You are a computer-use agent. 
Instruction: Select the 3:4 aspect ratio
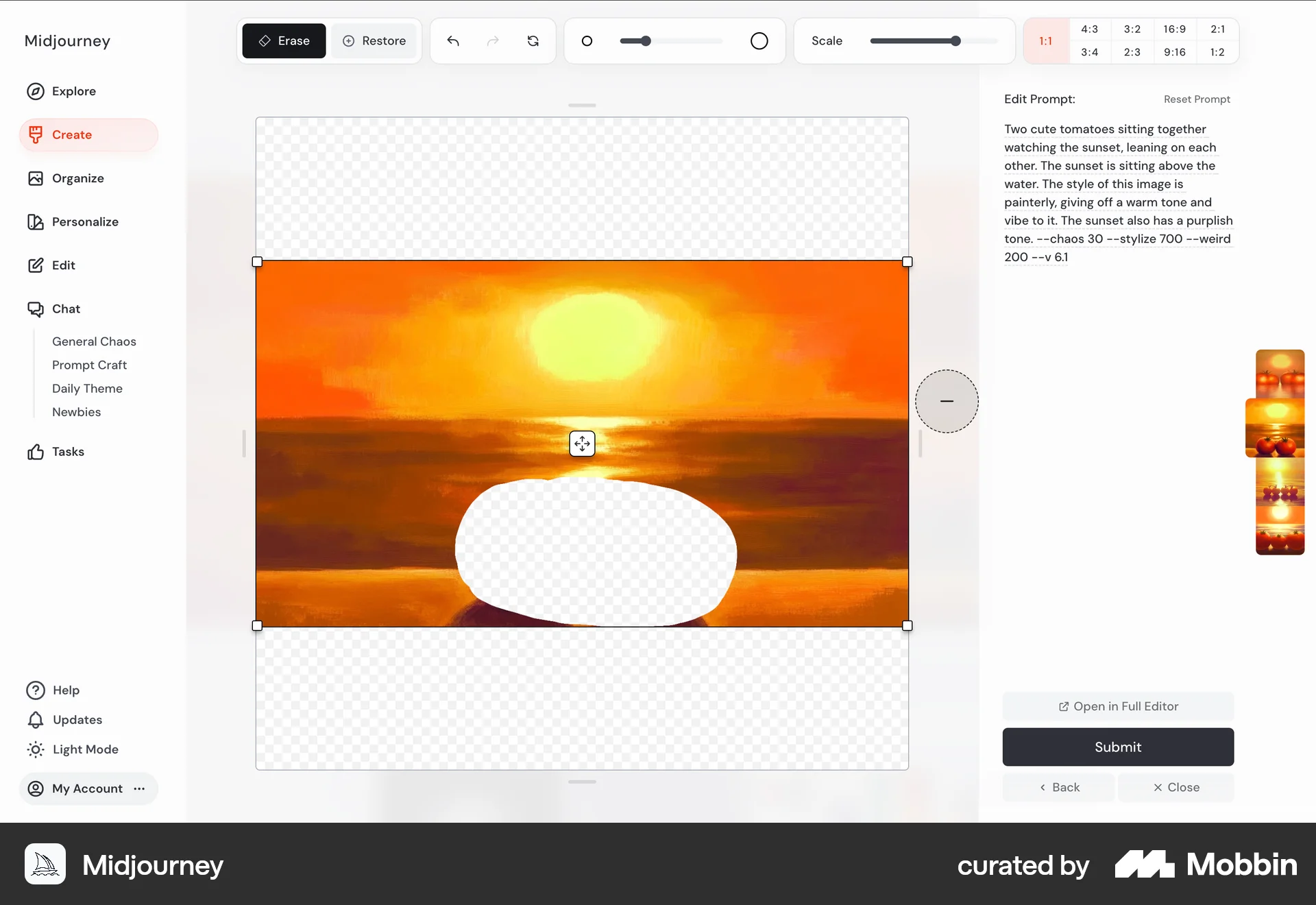click(x=1089, y=51)
